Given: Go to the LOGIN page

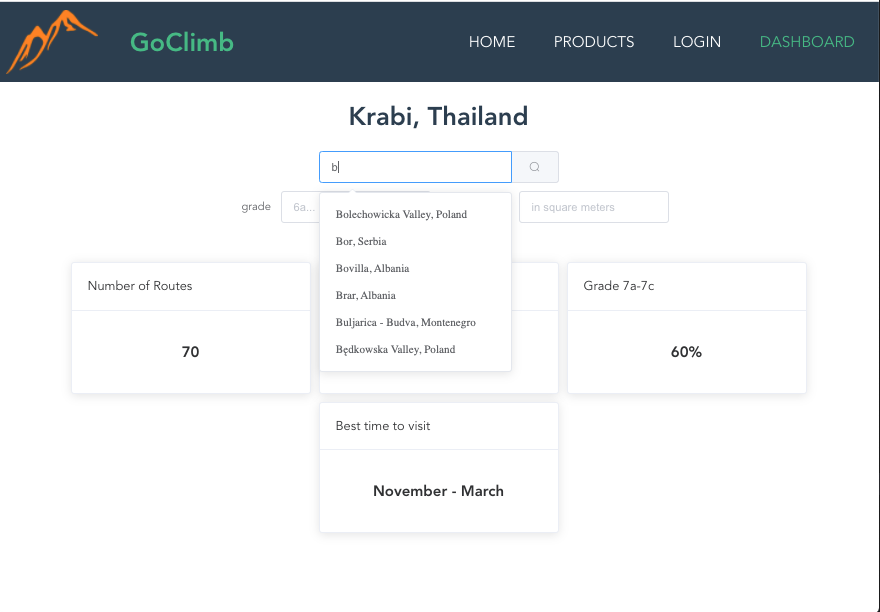Looking at the screenshot, I should (x=697, y=42).
